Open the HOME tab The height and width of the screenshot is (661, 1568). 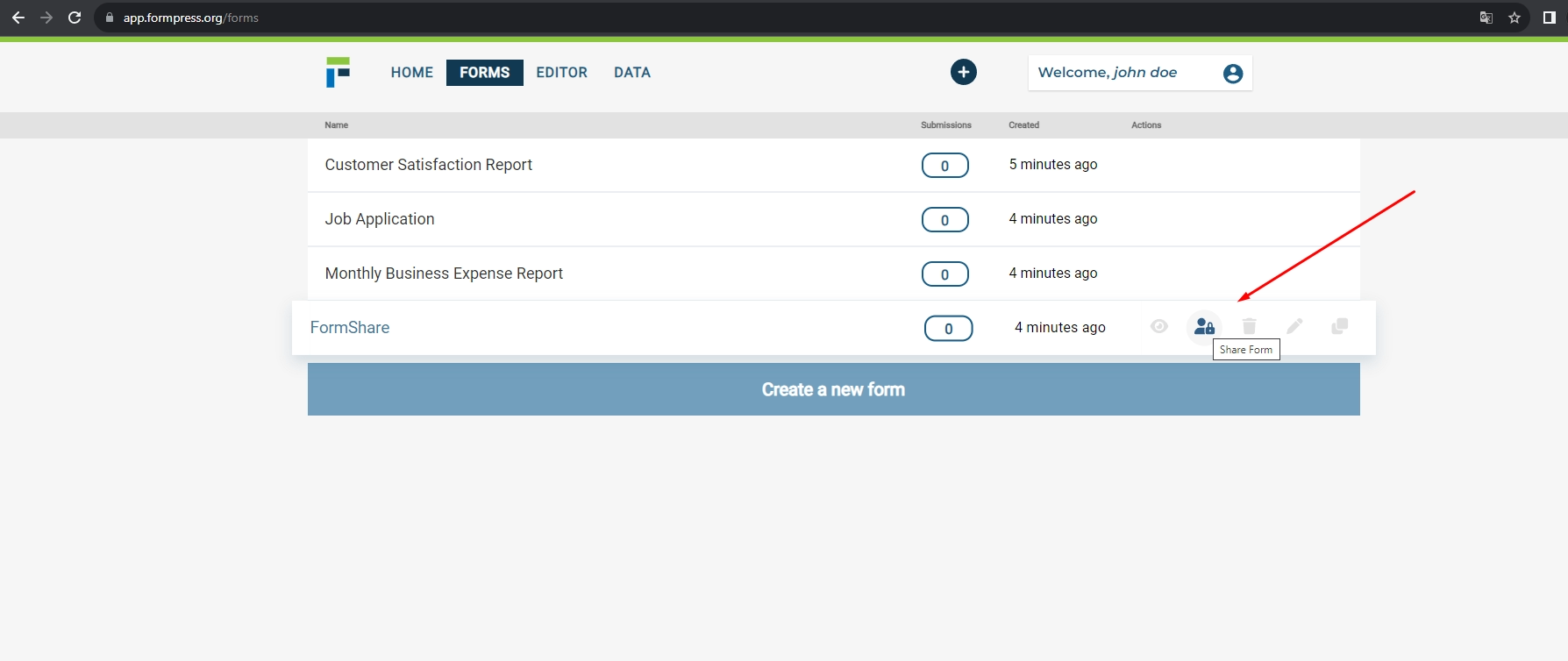click(412, 73)
